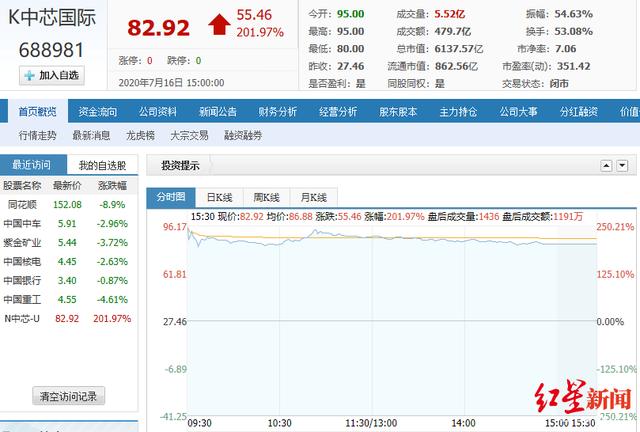Click the 流通市值 value 862.56亿

(x=456, y=66)
